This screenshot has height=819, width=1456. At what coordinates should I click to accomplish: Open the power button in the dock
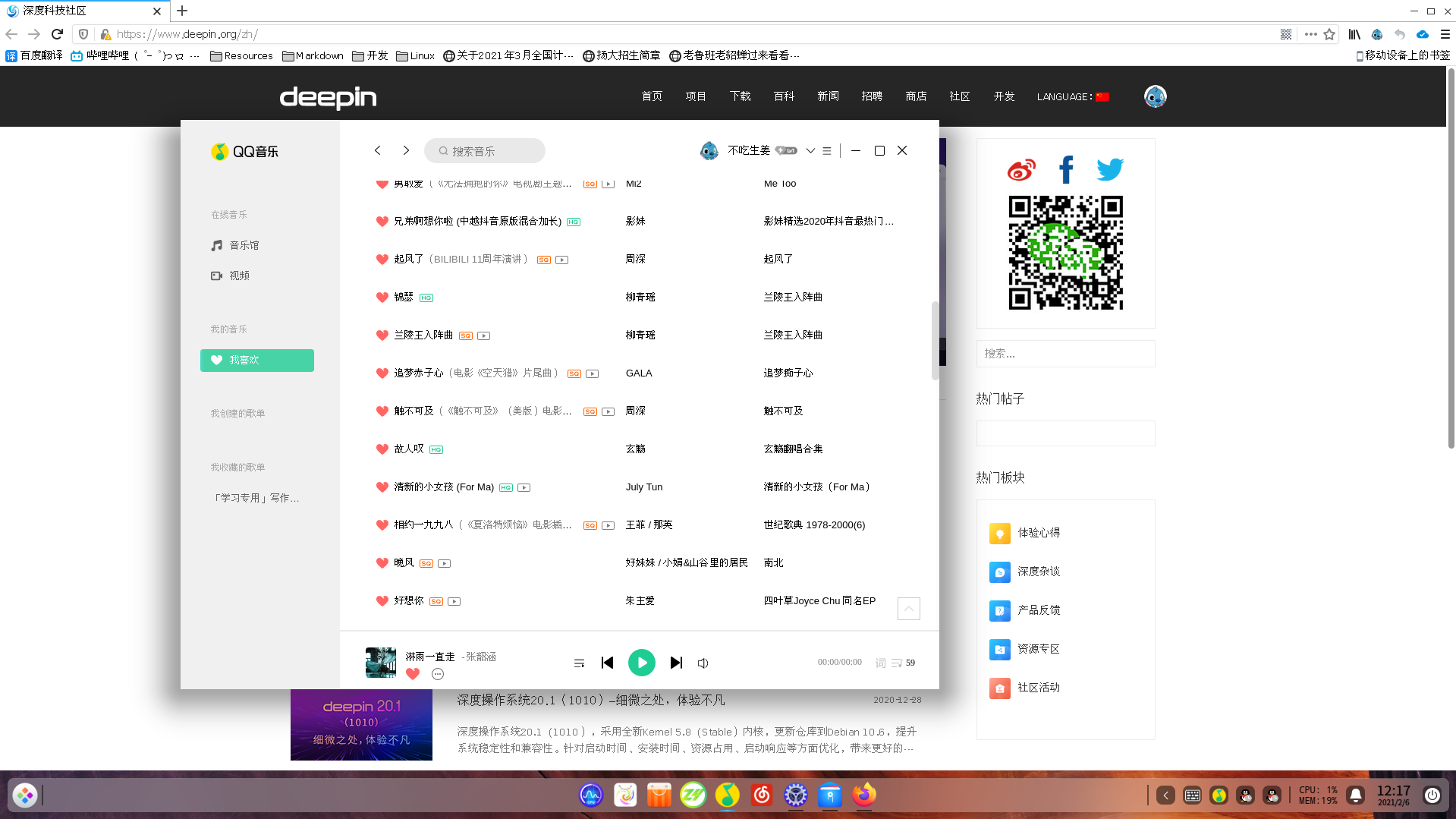[x=1432, y=795]
